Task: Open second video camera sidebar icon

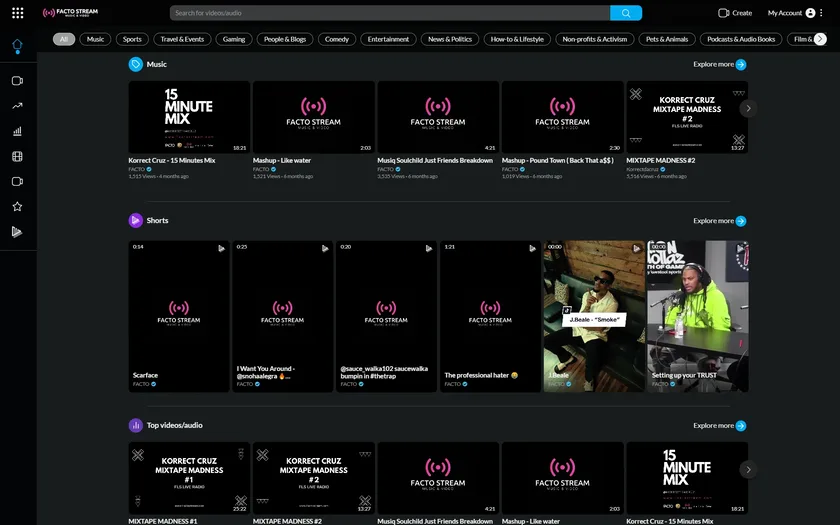Action: (x=17, y=181)
